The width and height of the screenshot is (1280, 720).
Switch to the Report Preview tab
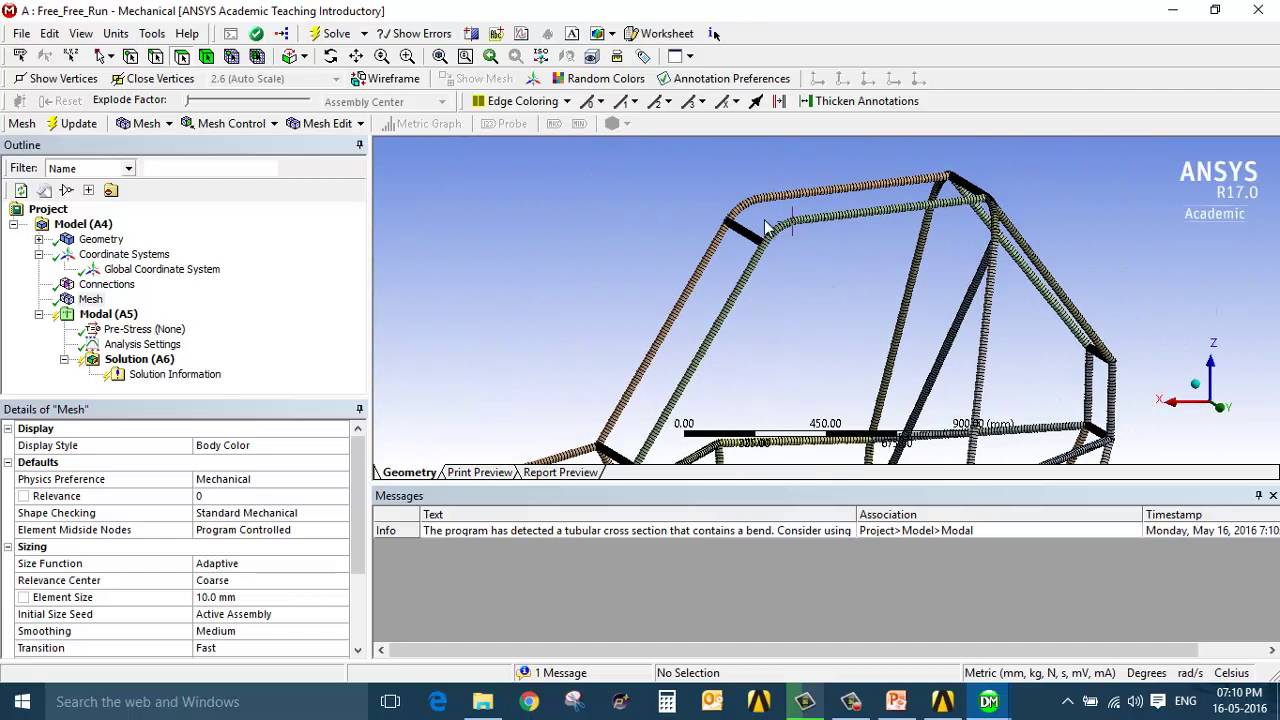coord(560,472)
